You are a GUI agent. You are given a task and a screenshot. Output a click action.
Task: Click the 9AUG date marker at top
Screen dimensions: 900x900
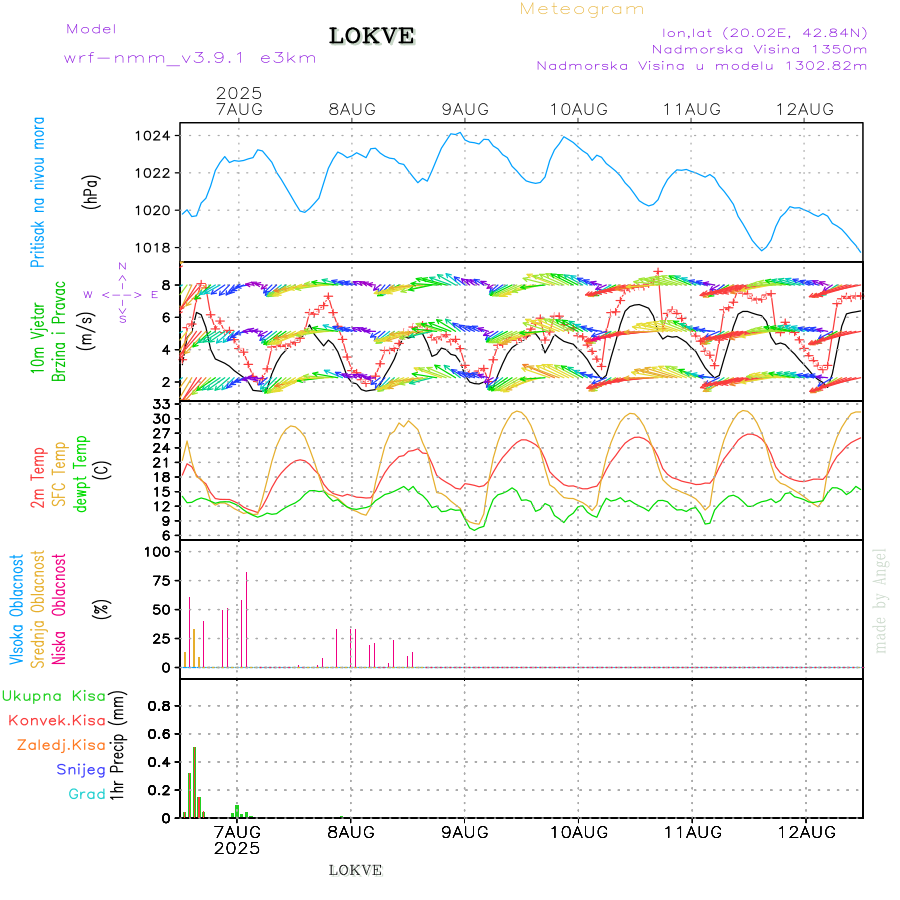pyautogui.click(x=464, y=109)
